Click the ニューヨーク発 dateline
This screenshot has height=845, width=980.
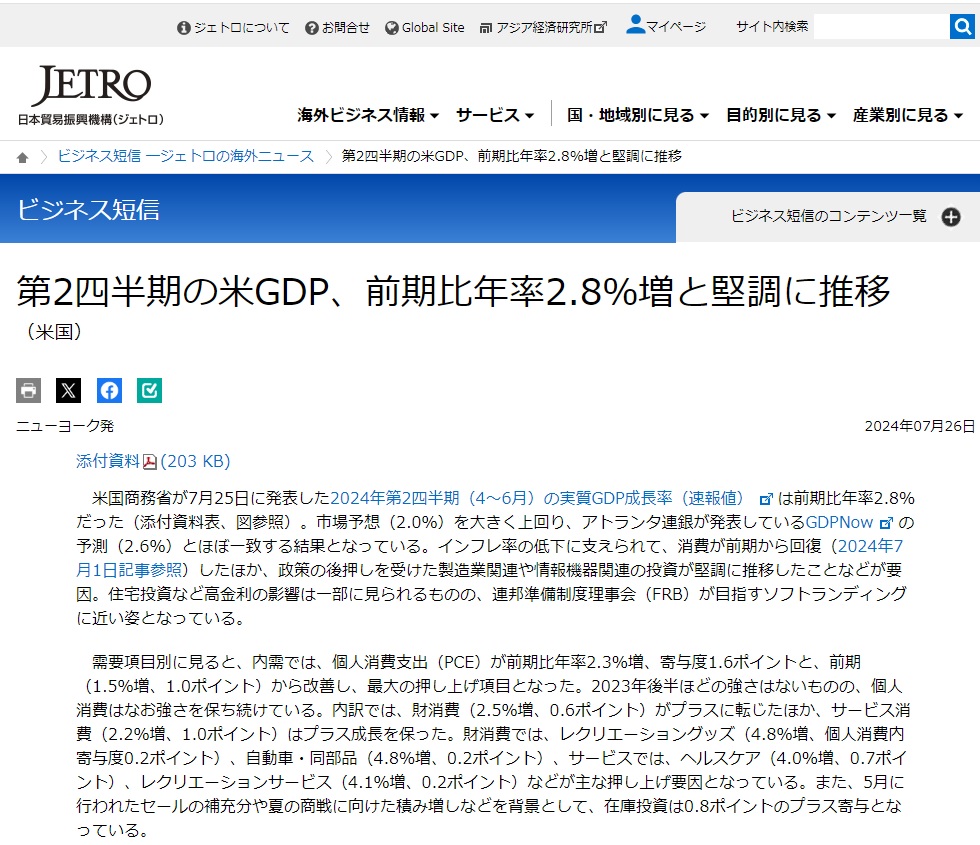65,426
